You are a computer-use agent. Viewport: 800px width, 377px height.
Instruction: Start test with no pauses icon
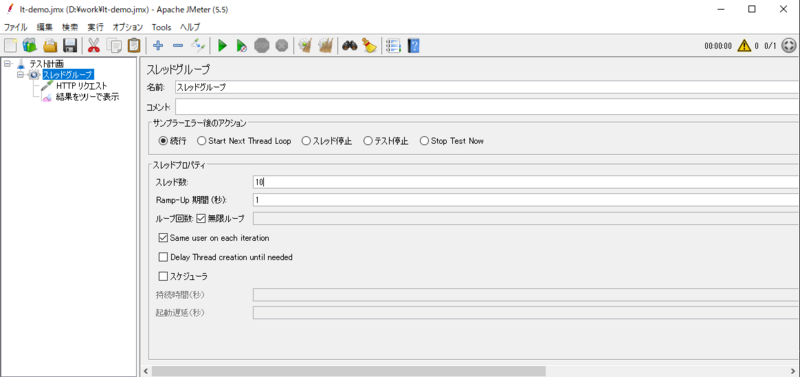pos(242,46)
